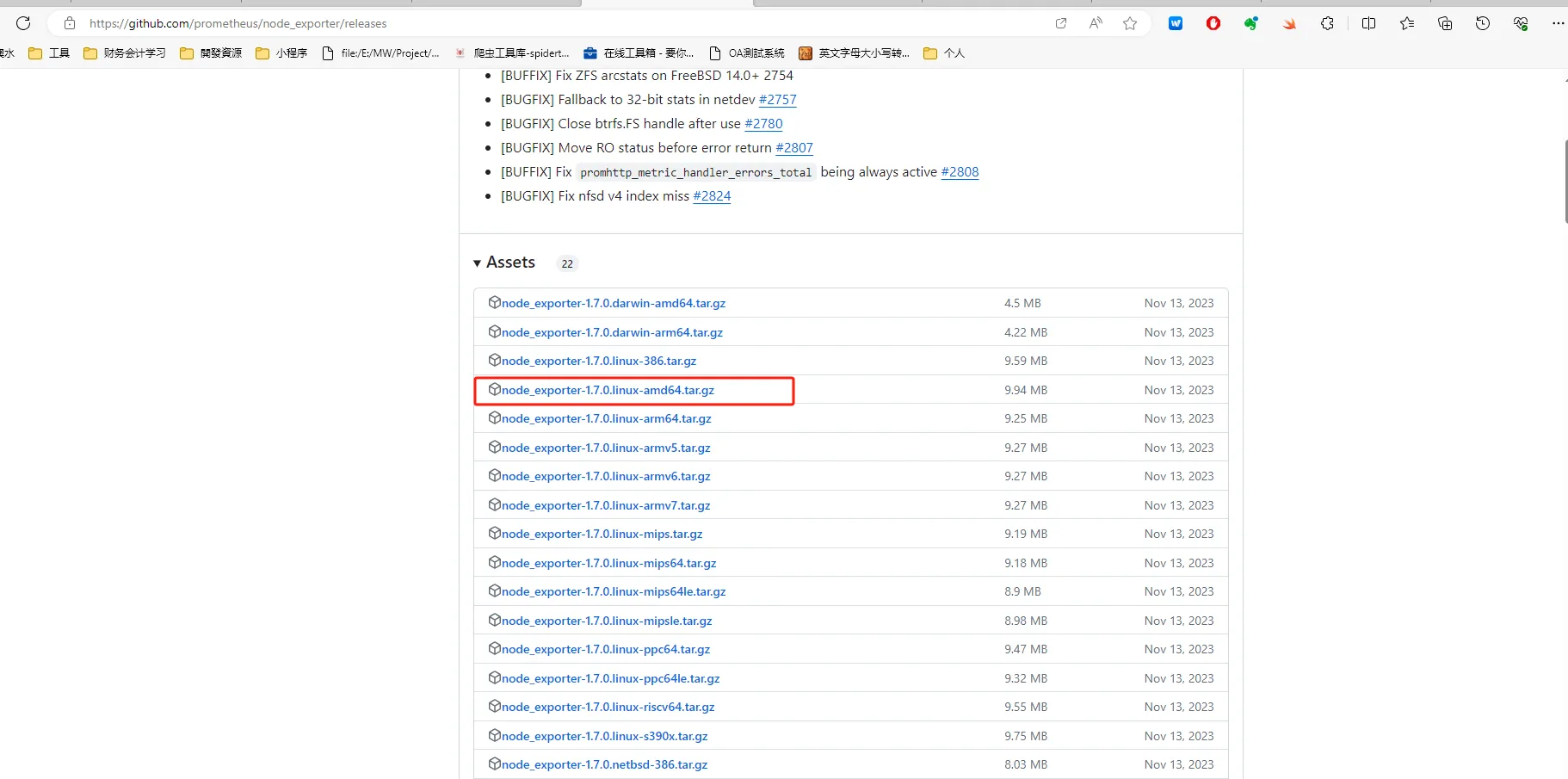Open the 在线工具箱 bookmark
Screen dimensions: 1568x779
[x=639, y=53]
